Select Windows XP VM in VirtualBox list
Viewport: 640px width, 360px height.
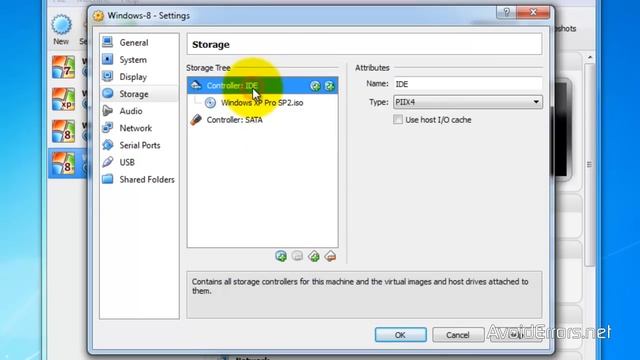[x=64, y=99]
